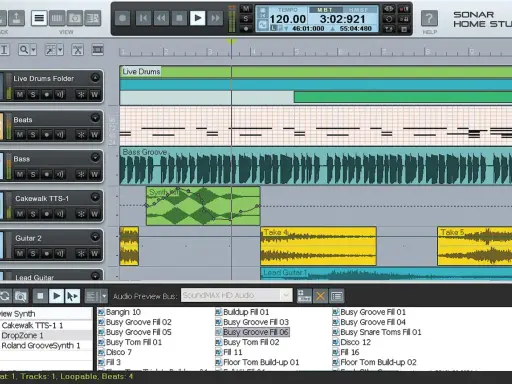Solo the Guitar 2 track
Image resolution: width=512 pixels, height=384 pixels.
point(33,254)
